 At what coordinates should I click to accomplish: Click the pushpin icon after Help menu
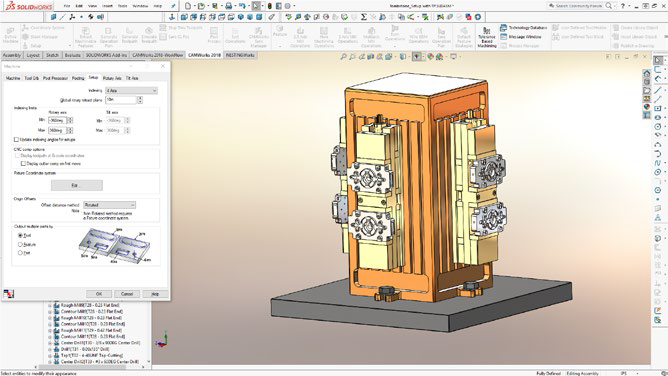click(173, 6)
